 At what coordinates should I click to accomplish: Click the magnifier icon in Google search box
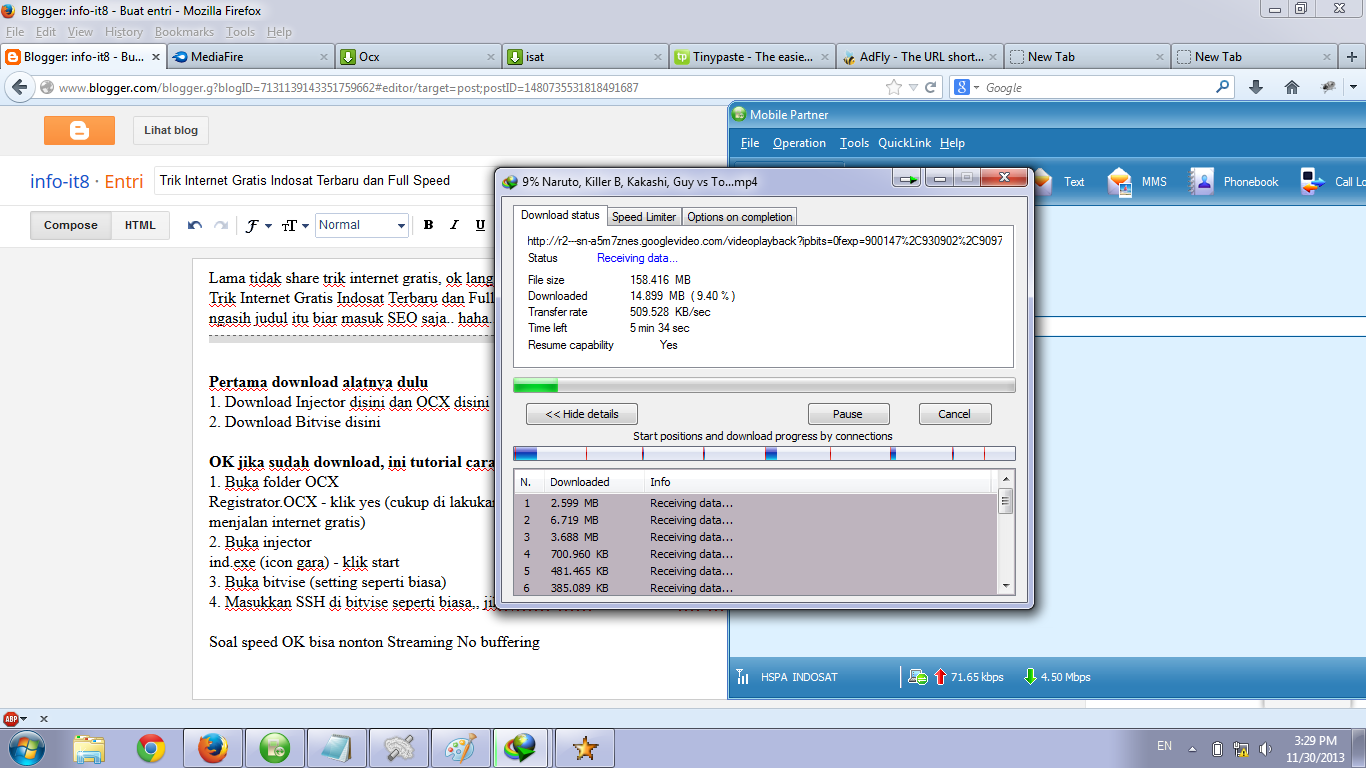(x=1223, y=87)
